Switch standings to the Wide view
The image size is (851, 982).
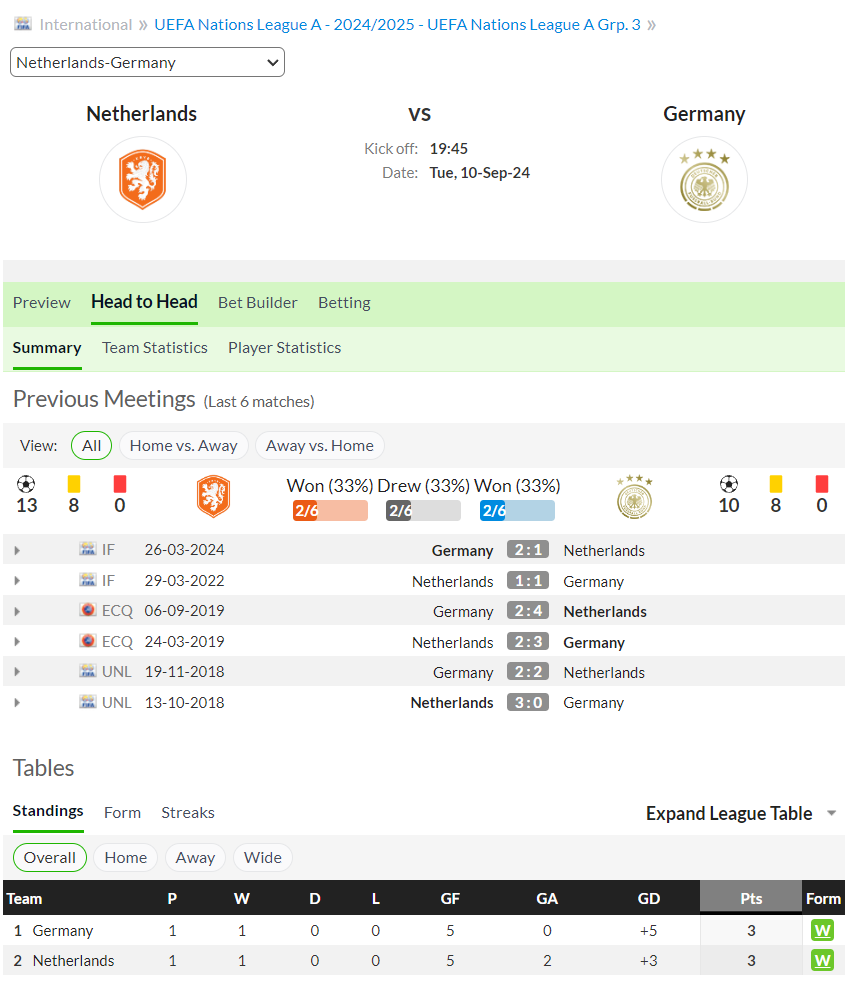262,857
